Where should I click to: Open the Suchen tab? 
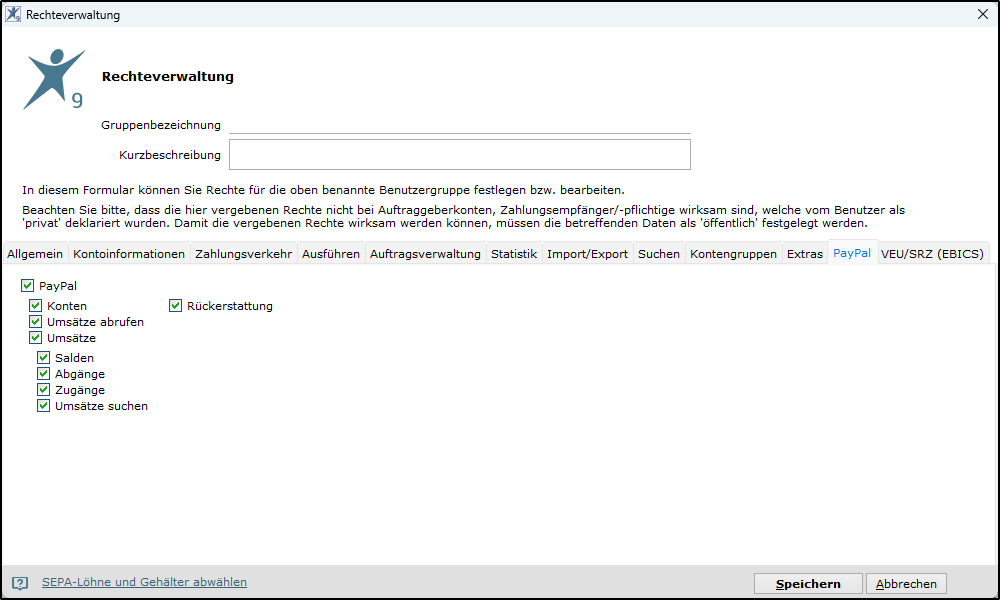pos(659,254)
